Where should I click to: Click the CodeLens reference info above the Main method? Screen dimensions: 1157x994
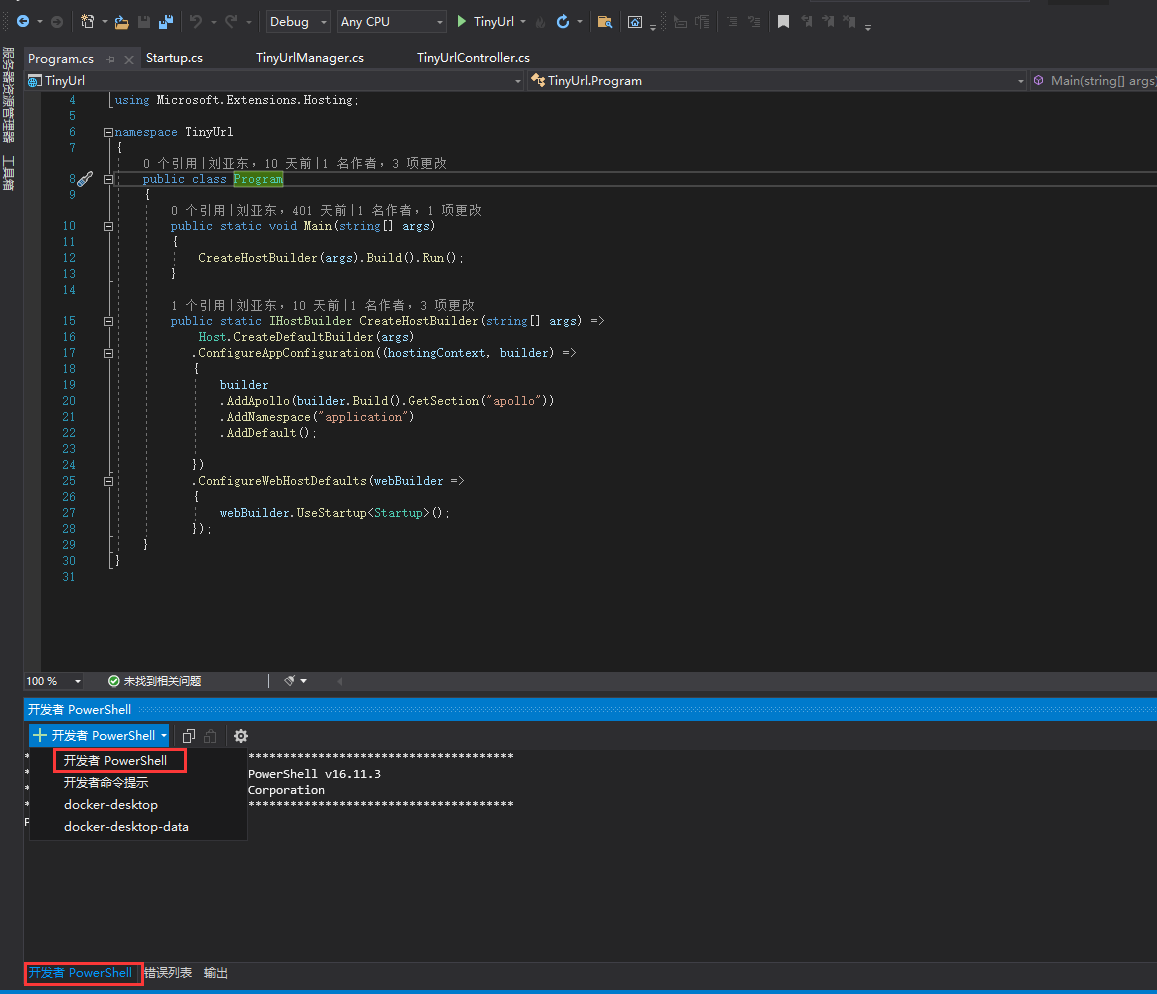(x=325, y=210)
